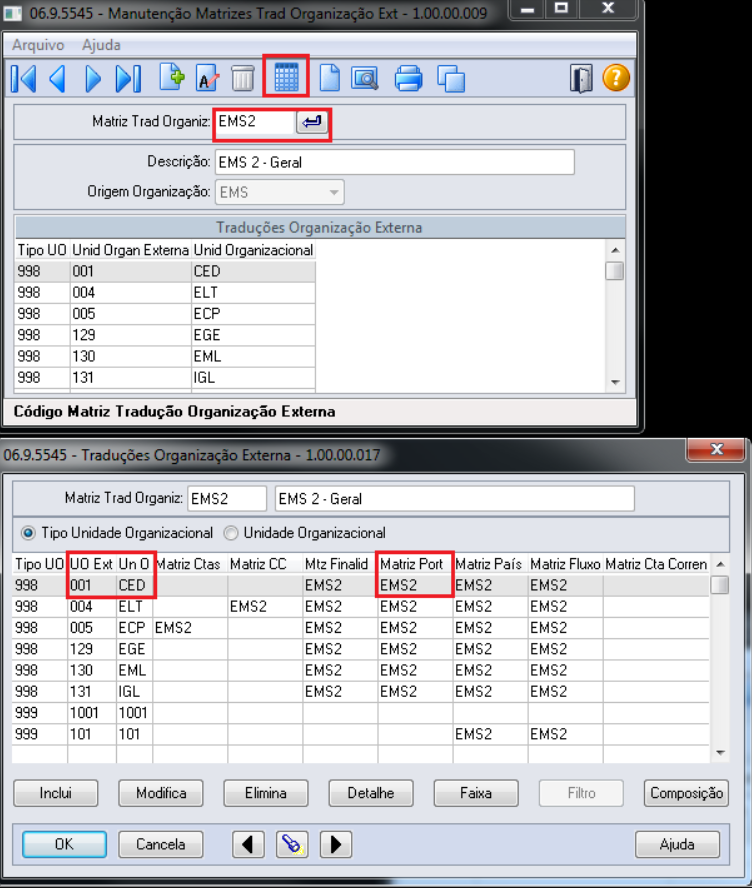Confirm Matriz Trad Organiz with return-arrow button
The image size is (752, 888).
coord(312,122)
